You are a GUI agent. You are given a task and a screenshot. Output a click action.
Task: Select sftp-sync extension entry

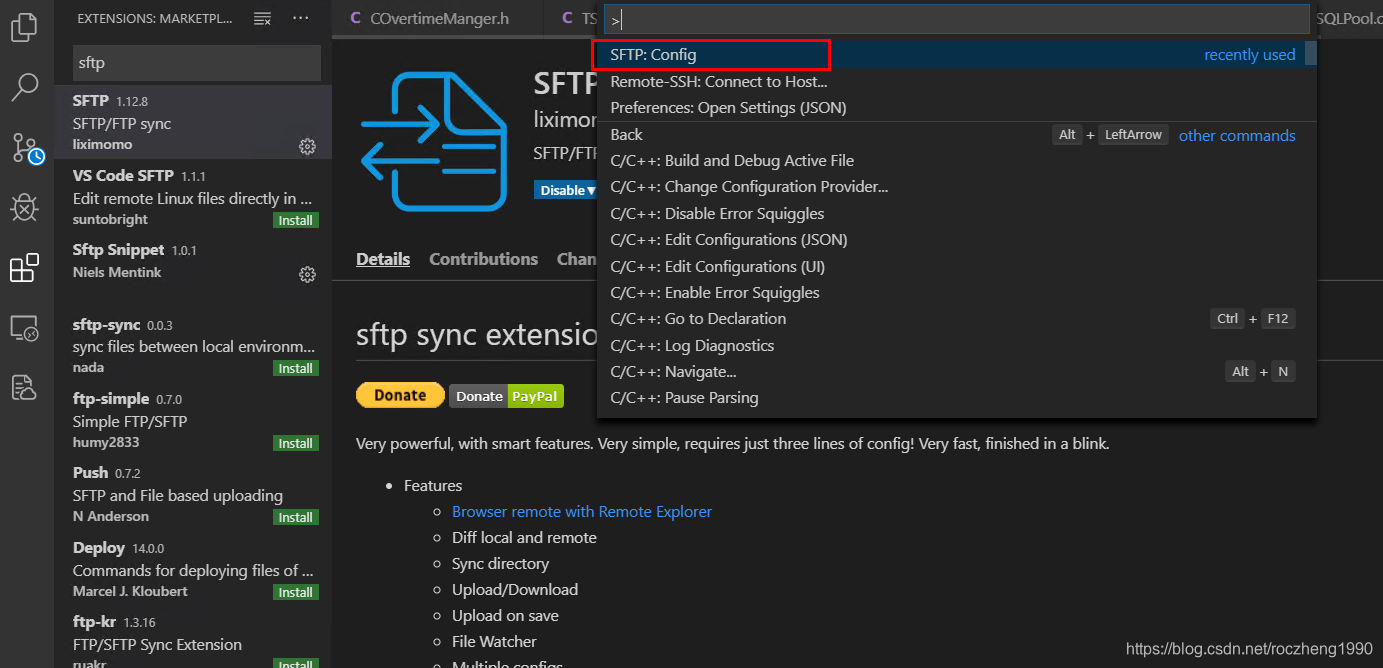click(193, 346)
